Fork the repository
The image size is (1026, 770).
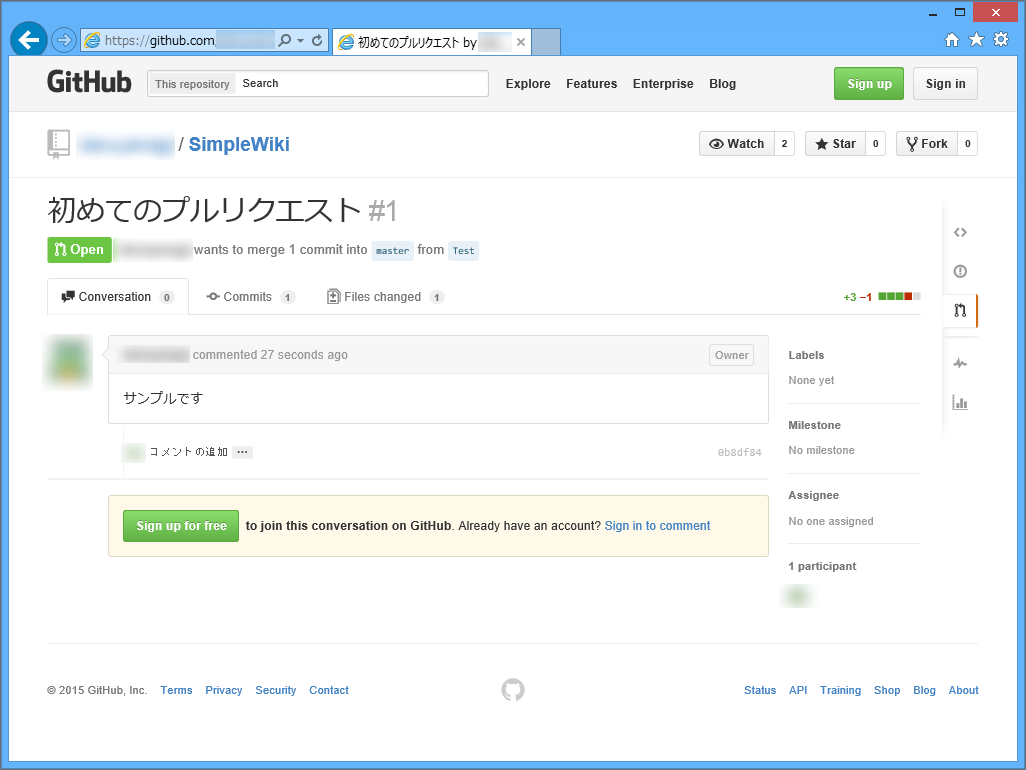pos(927,144)
